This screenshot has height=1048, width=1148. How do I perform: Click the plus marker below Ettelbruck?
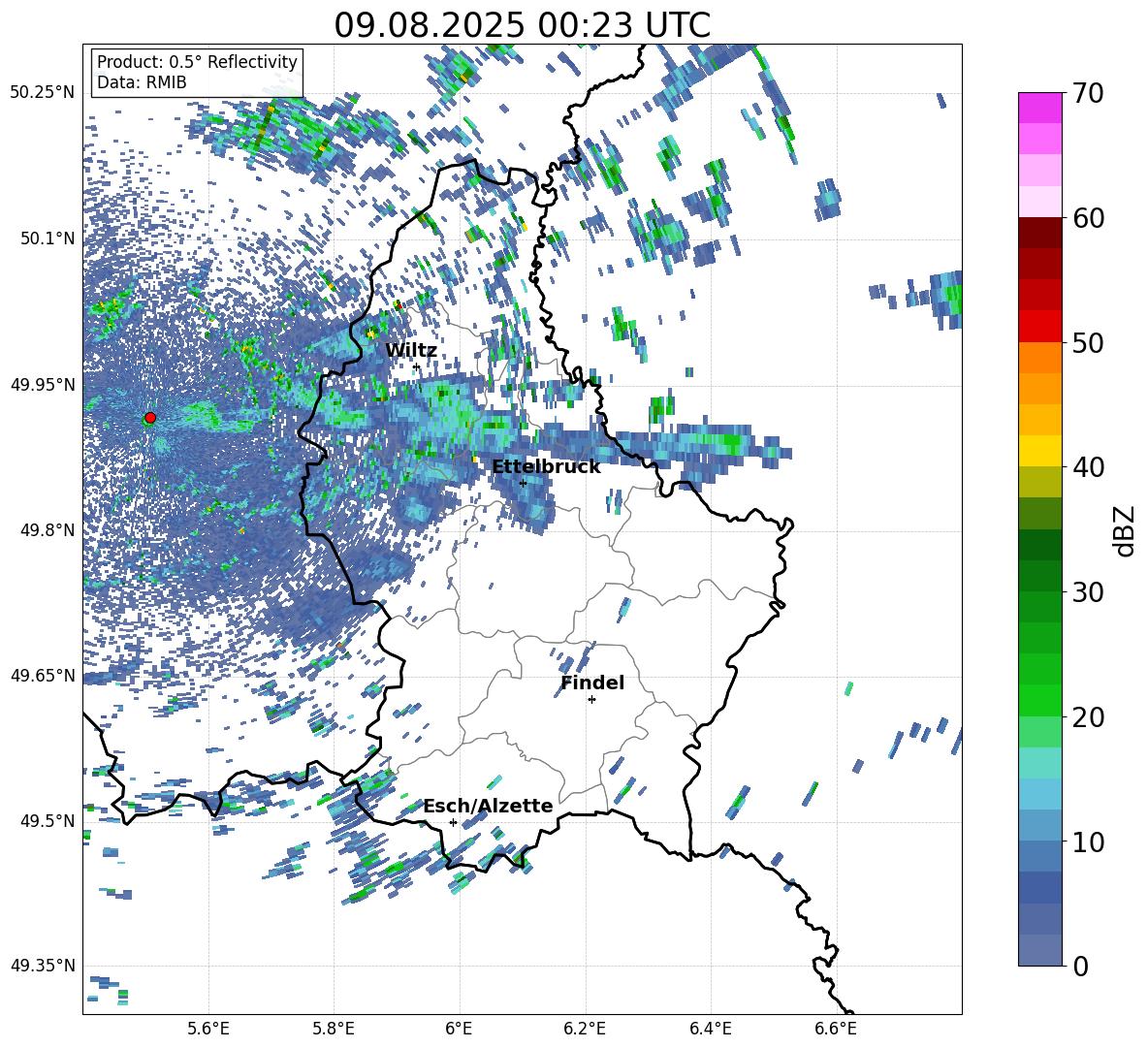pos(523,483)
